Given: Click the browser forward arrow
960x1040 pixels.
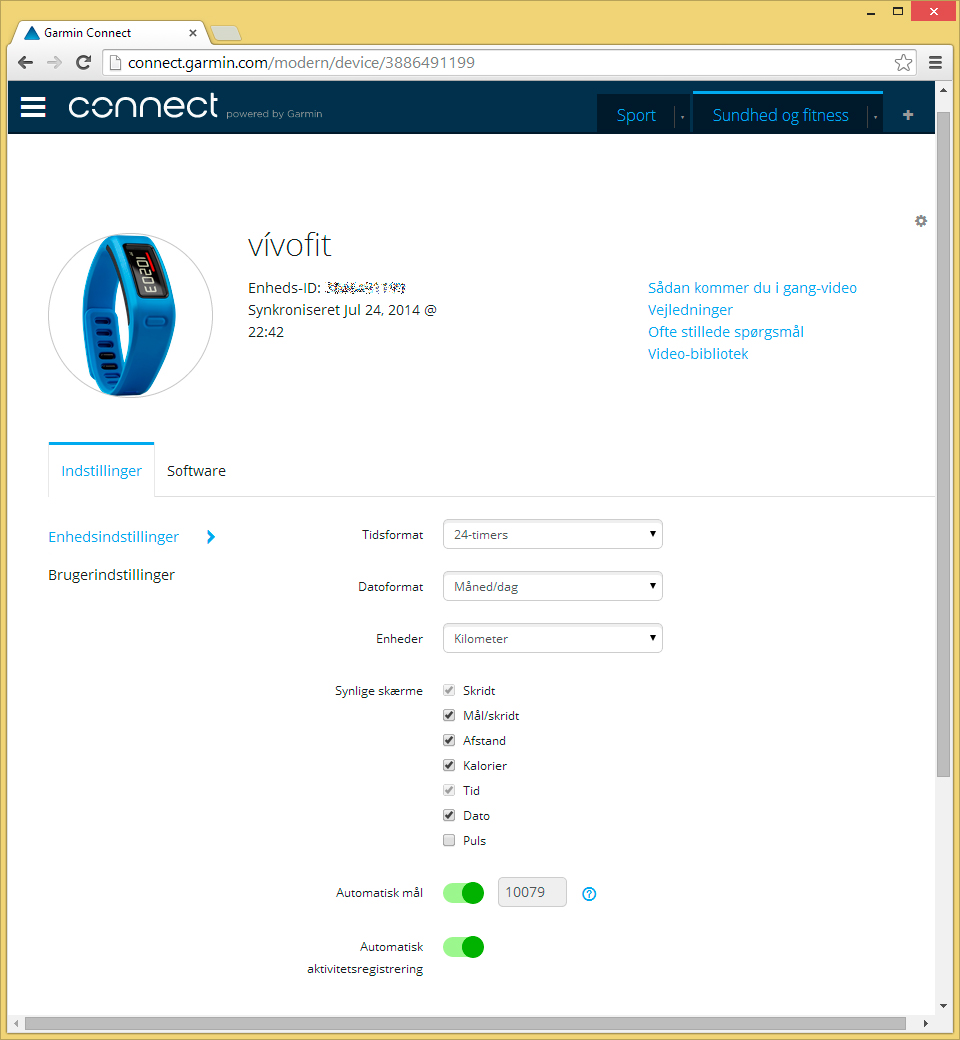Looking at the screenshot, I should [54, 63].
